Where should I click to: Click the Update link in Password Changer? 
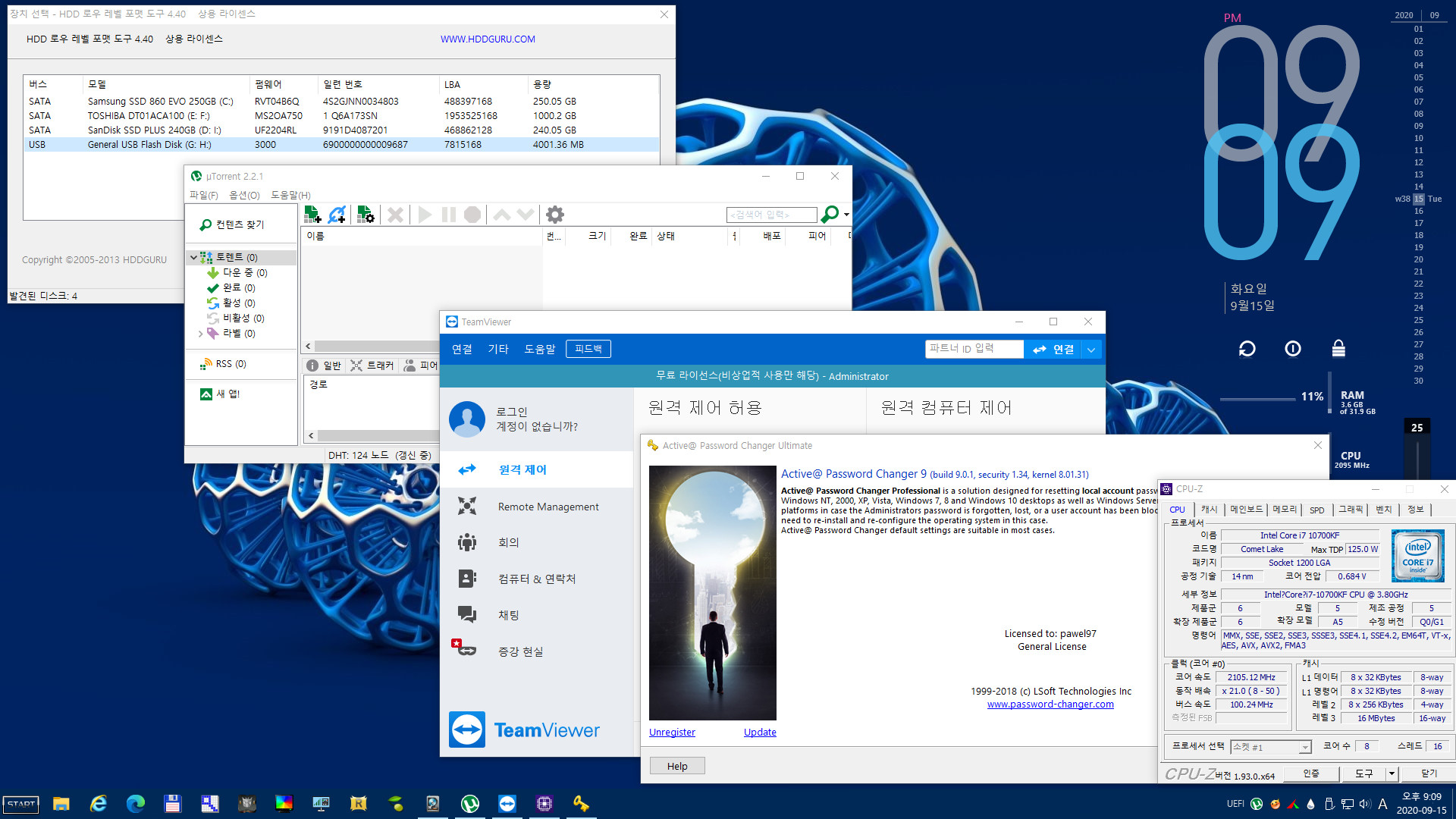[x=760, y=732]
